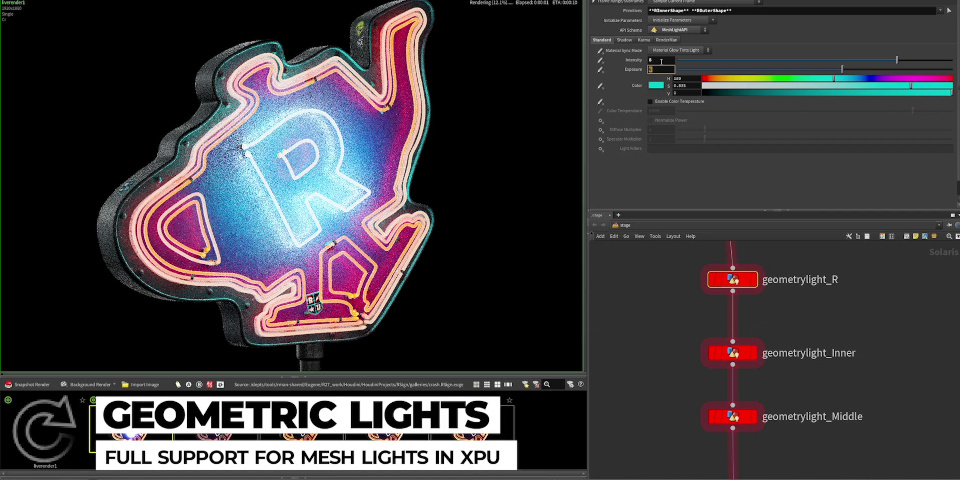Click the Import Image folder icon
The height and width of the screenshot is (480, 960).
125,384
